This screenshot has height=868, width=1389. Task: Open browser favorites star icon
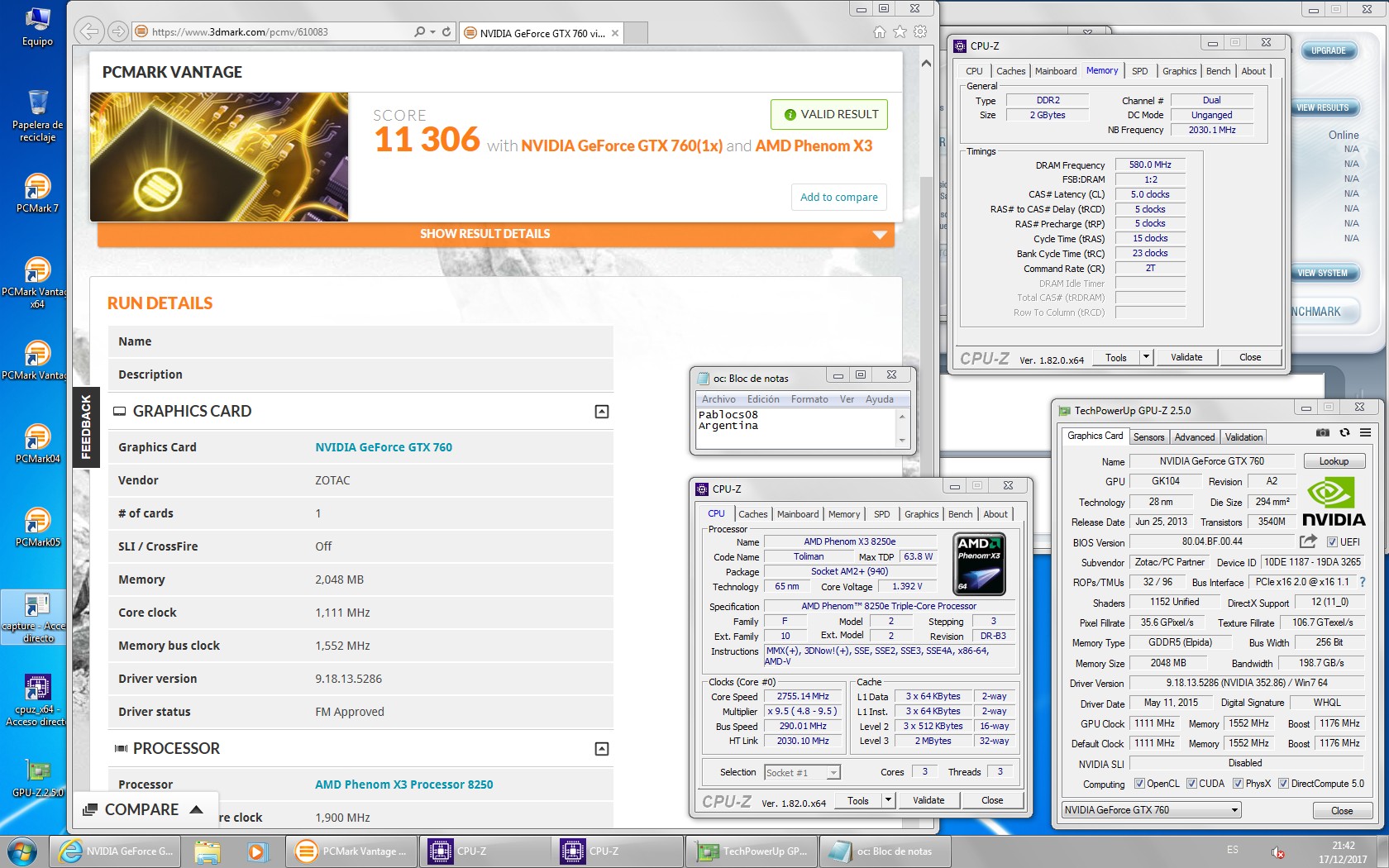pos(900,31)
